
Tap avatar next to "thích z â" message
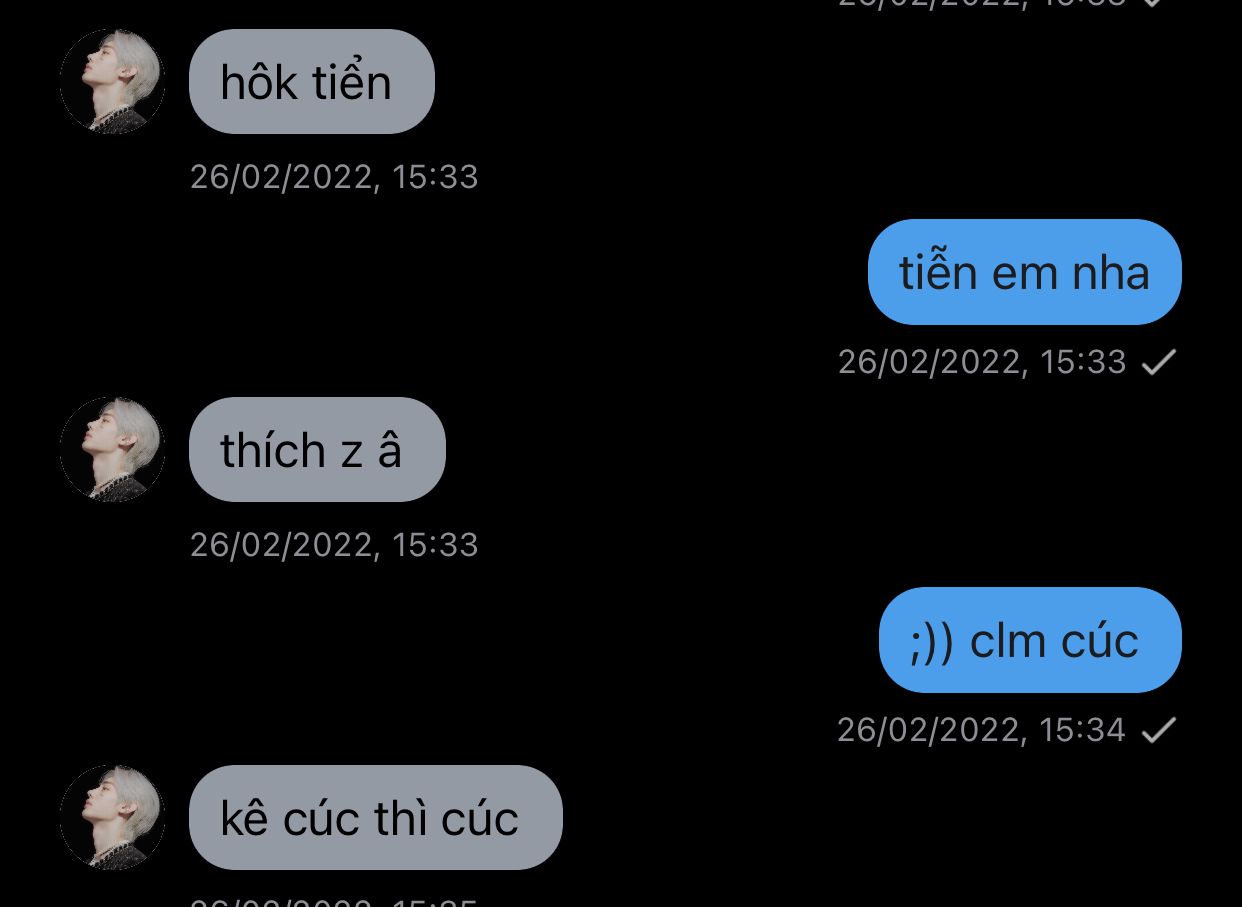point(112,449)
